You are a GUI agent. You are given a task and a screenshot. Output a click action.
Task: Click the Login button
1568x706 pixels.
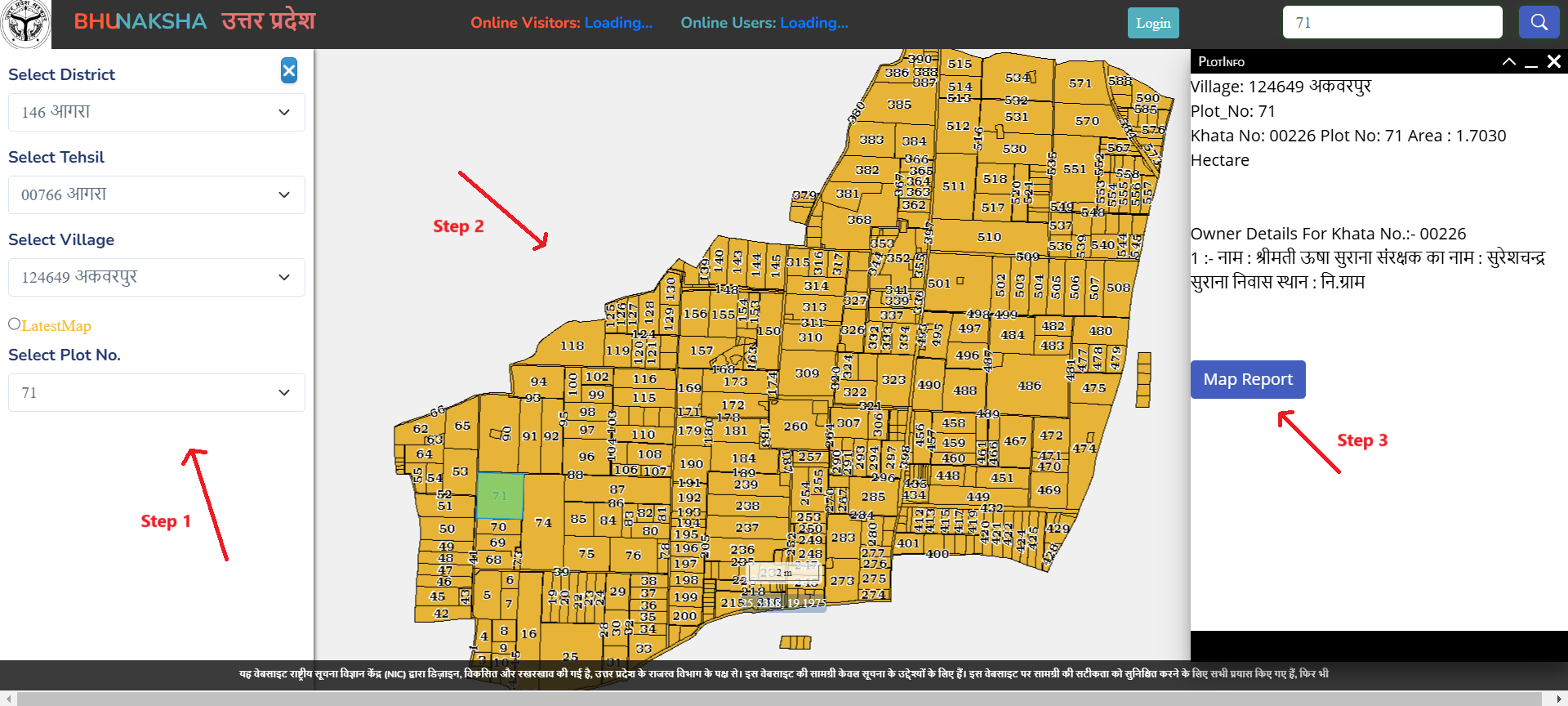click(1153, 23)
